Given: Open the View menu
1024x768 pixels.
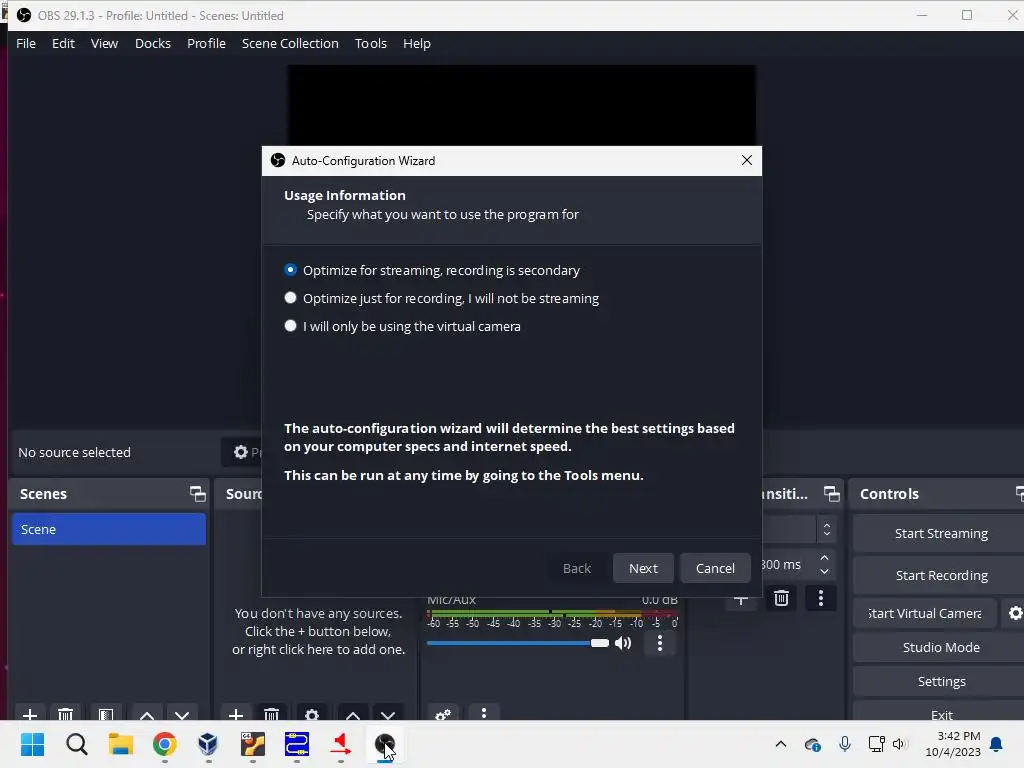Looking at the screenshot, I should (104, 44).
